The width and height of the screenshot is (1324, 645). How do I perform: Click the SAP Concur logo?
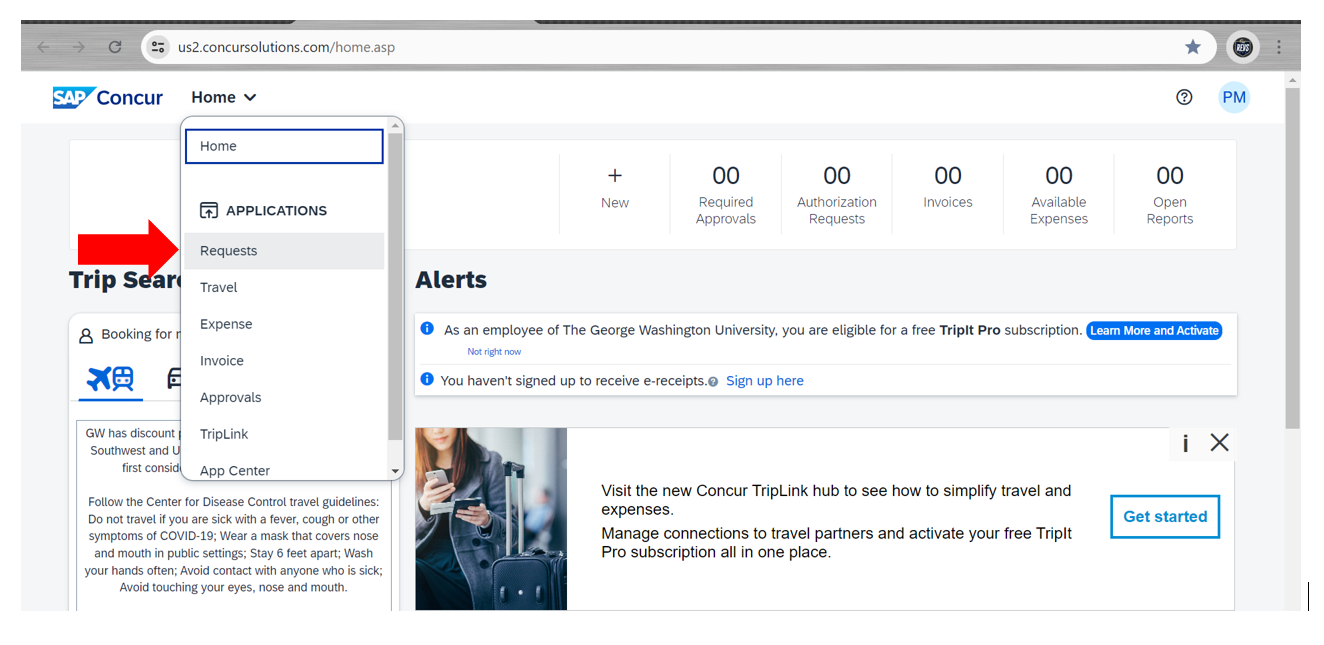(108, 97)
